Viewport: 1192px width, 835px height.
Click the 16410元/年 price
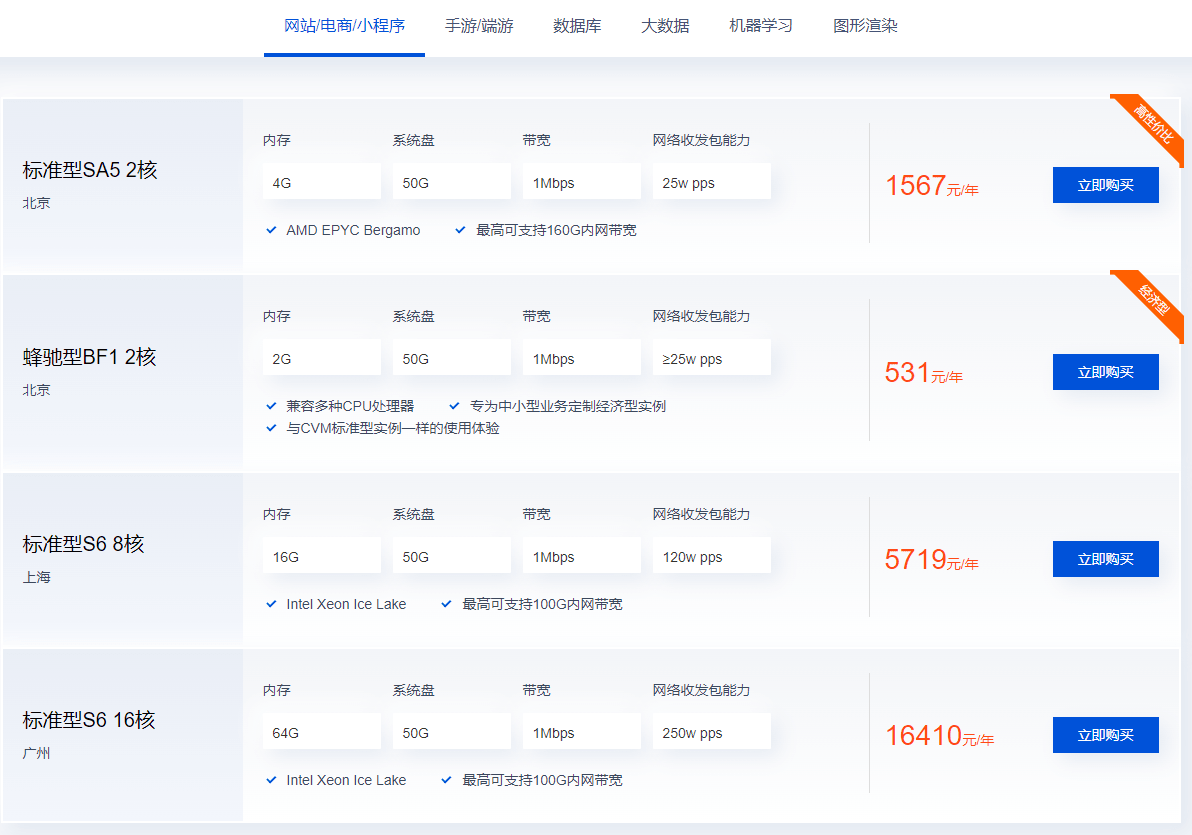tap(940, 735)
